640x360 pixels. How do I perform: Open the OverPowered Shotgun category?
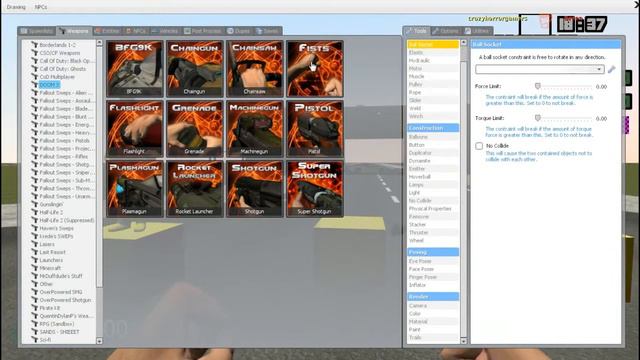65,300
